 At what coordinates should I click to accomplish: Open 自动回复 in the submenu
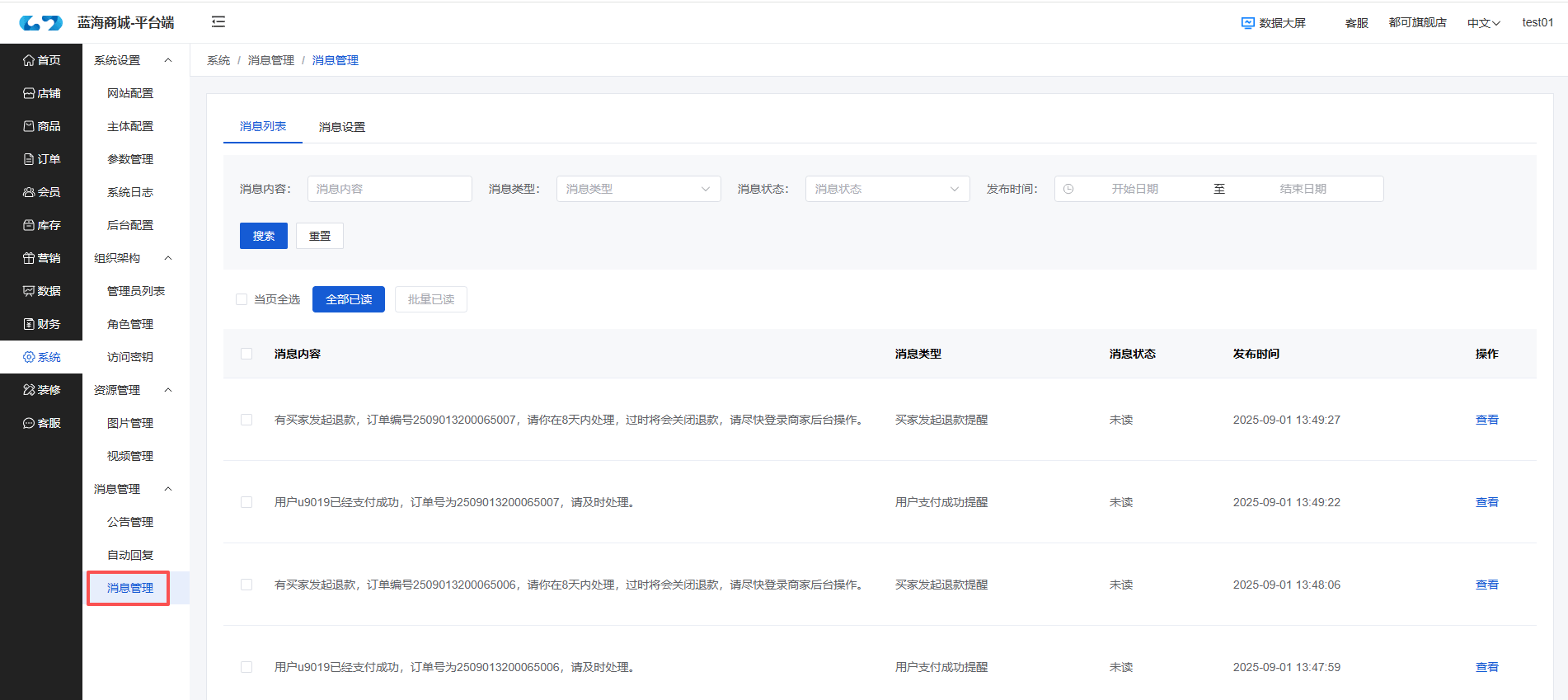tap(130, 555)
